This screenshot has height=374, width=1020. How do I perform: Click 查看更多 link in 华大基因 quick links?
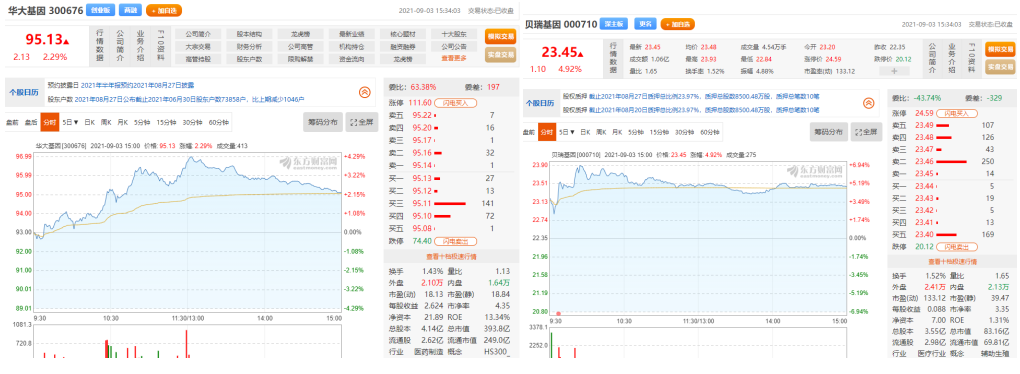453,59
